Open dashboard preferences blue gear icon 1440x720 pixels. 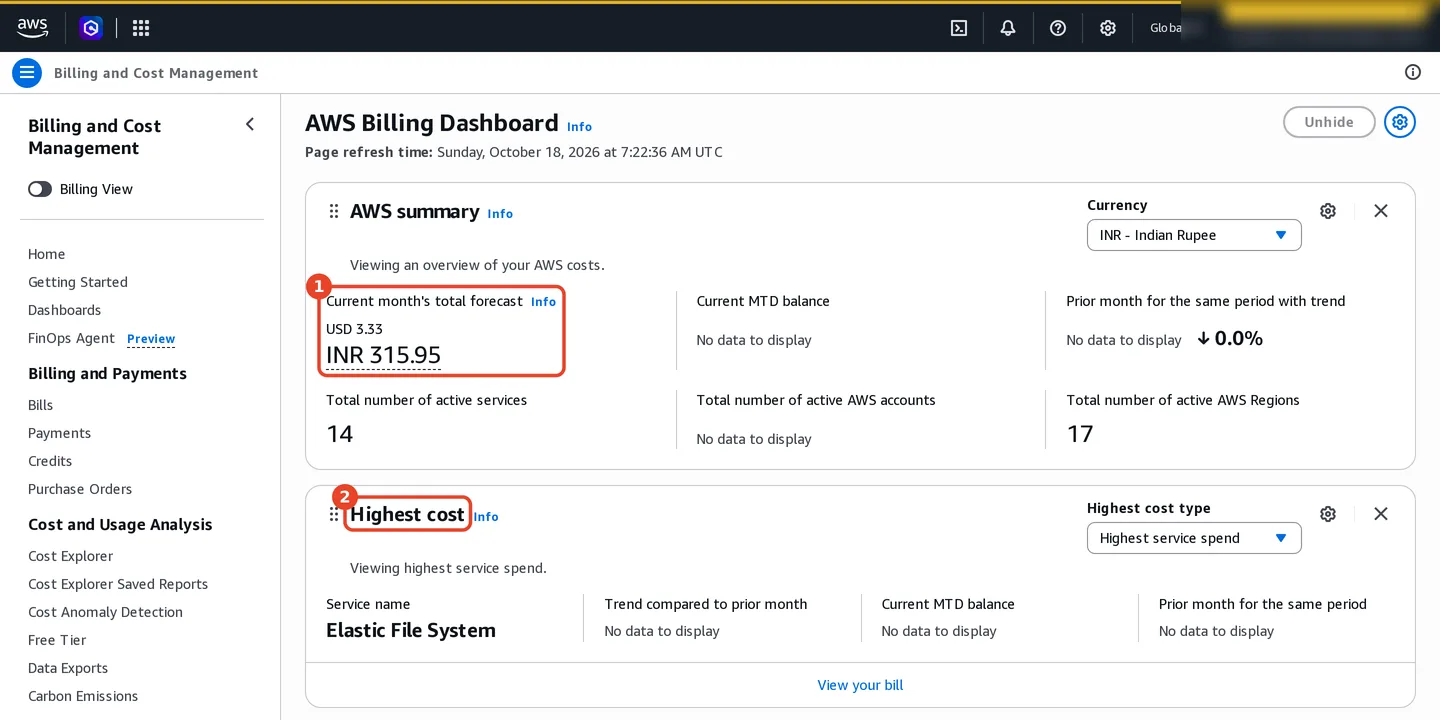(x=1400, y=122)
